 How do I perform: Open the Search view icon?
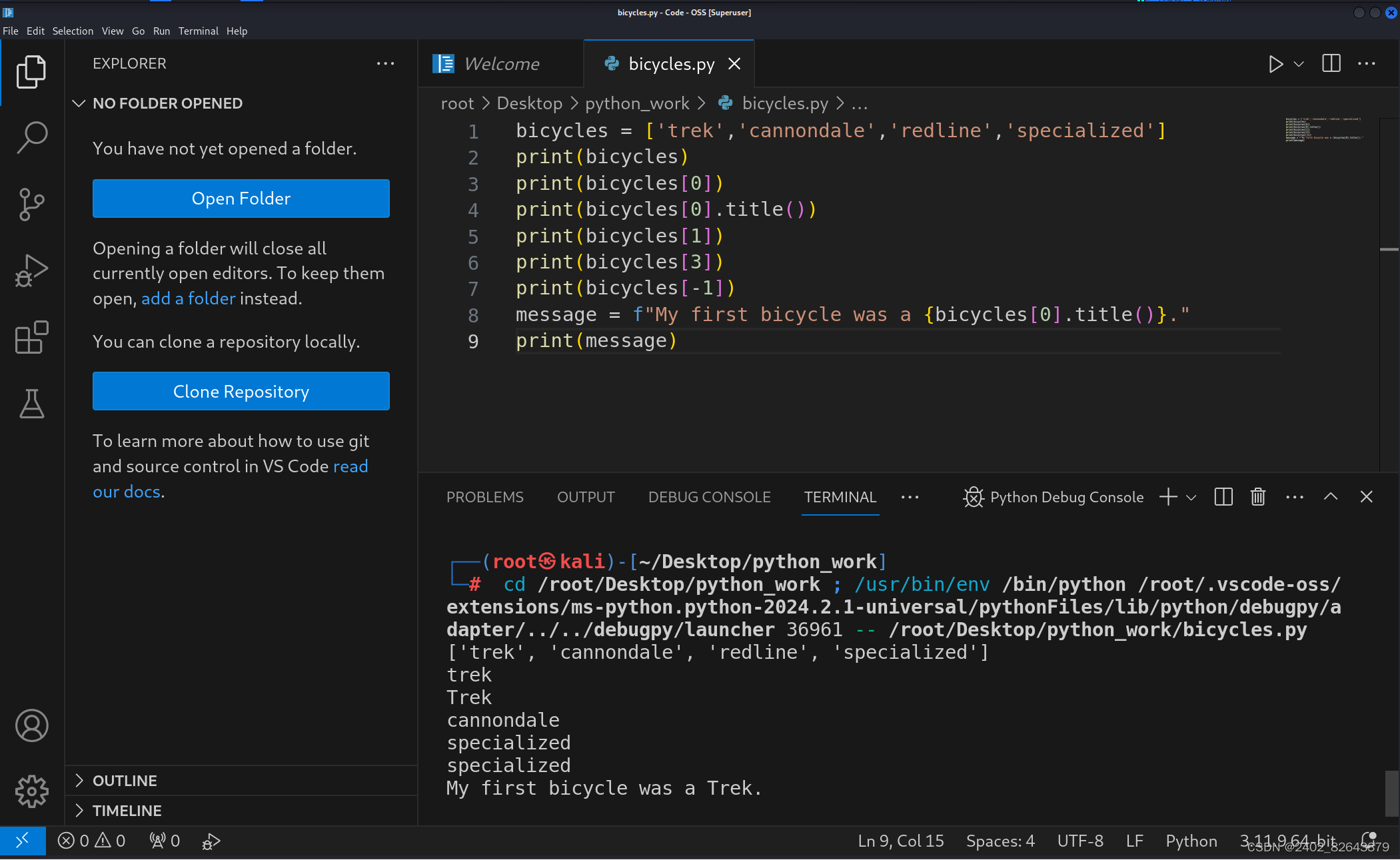pos(31,138)
